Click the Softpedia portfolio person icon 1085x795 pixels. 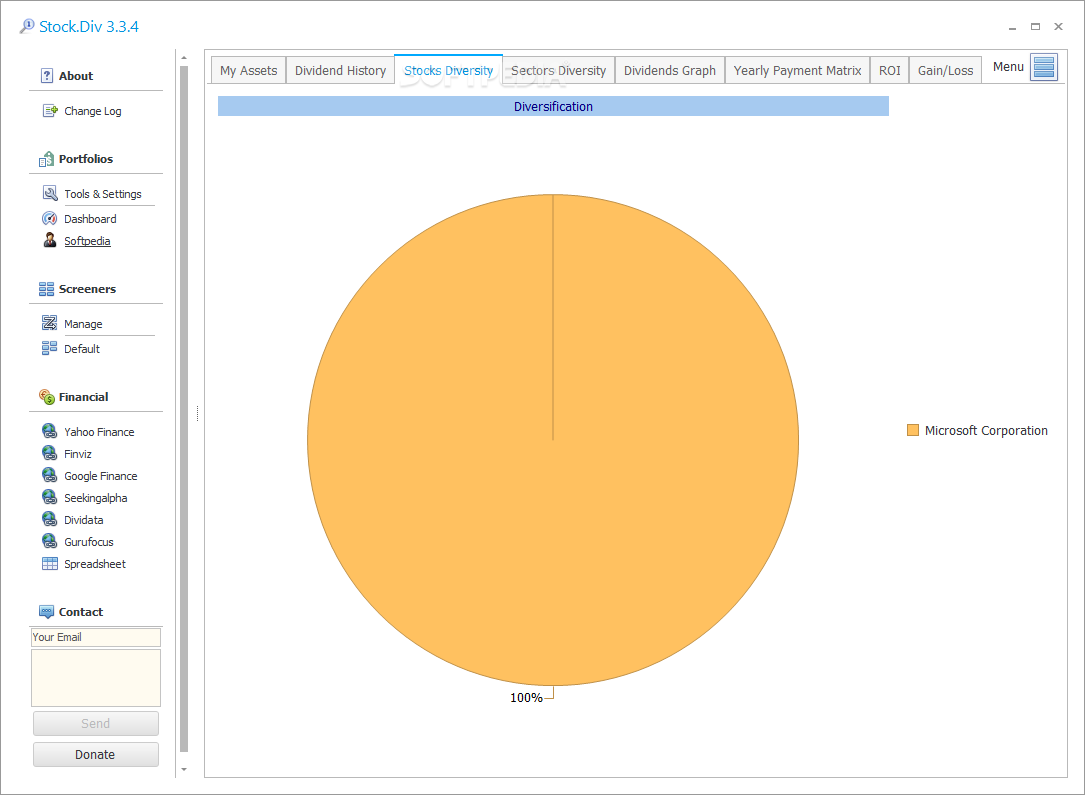50,240
